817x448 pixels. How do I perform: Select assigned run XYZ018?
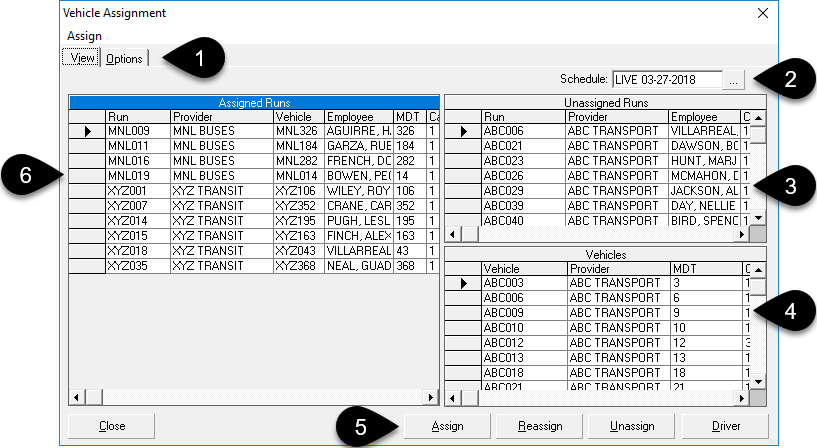138,251
